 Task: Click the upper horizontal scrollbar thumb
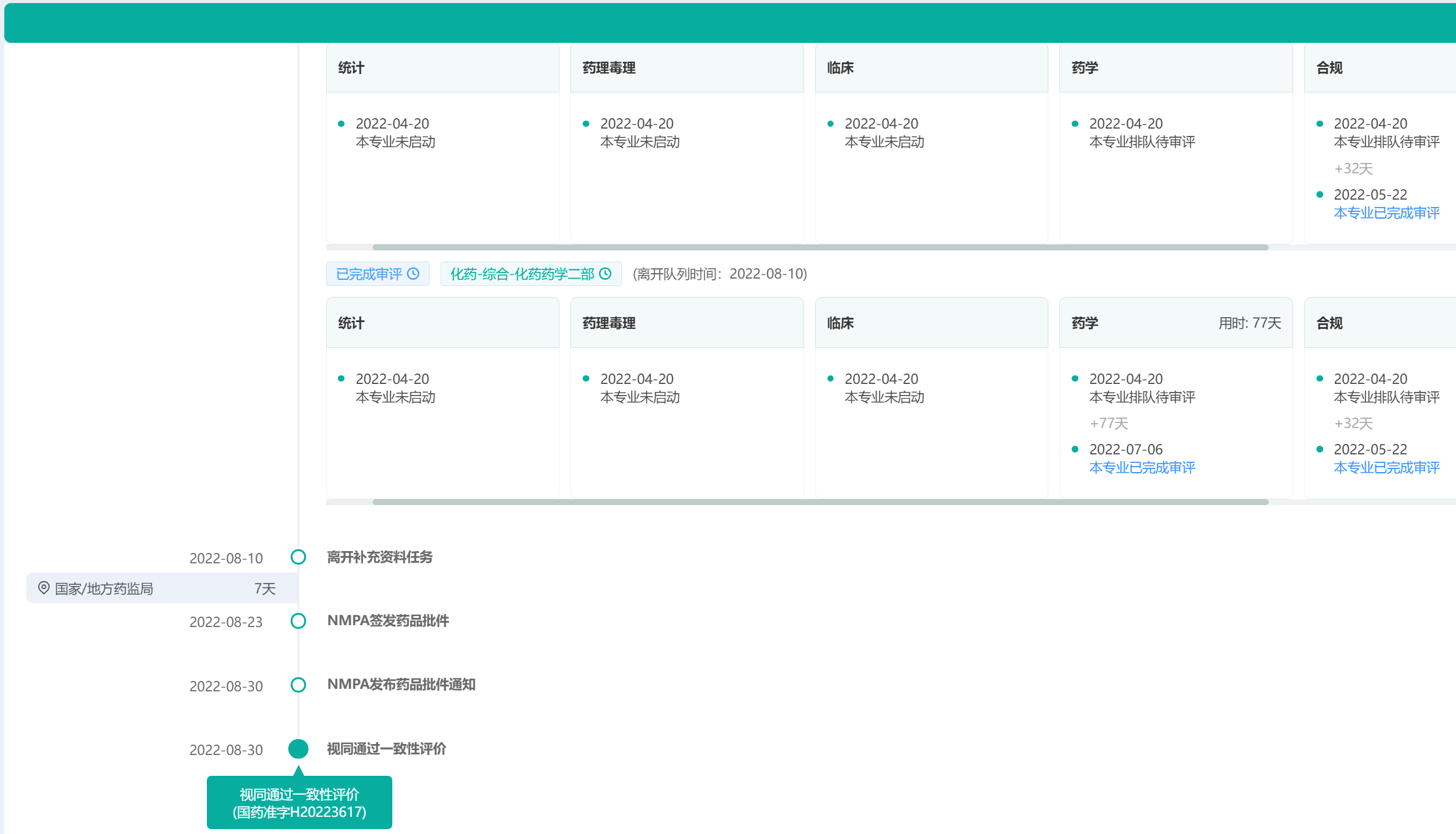coord(820,247)
